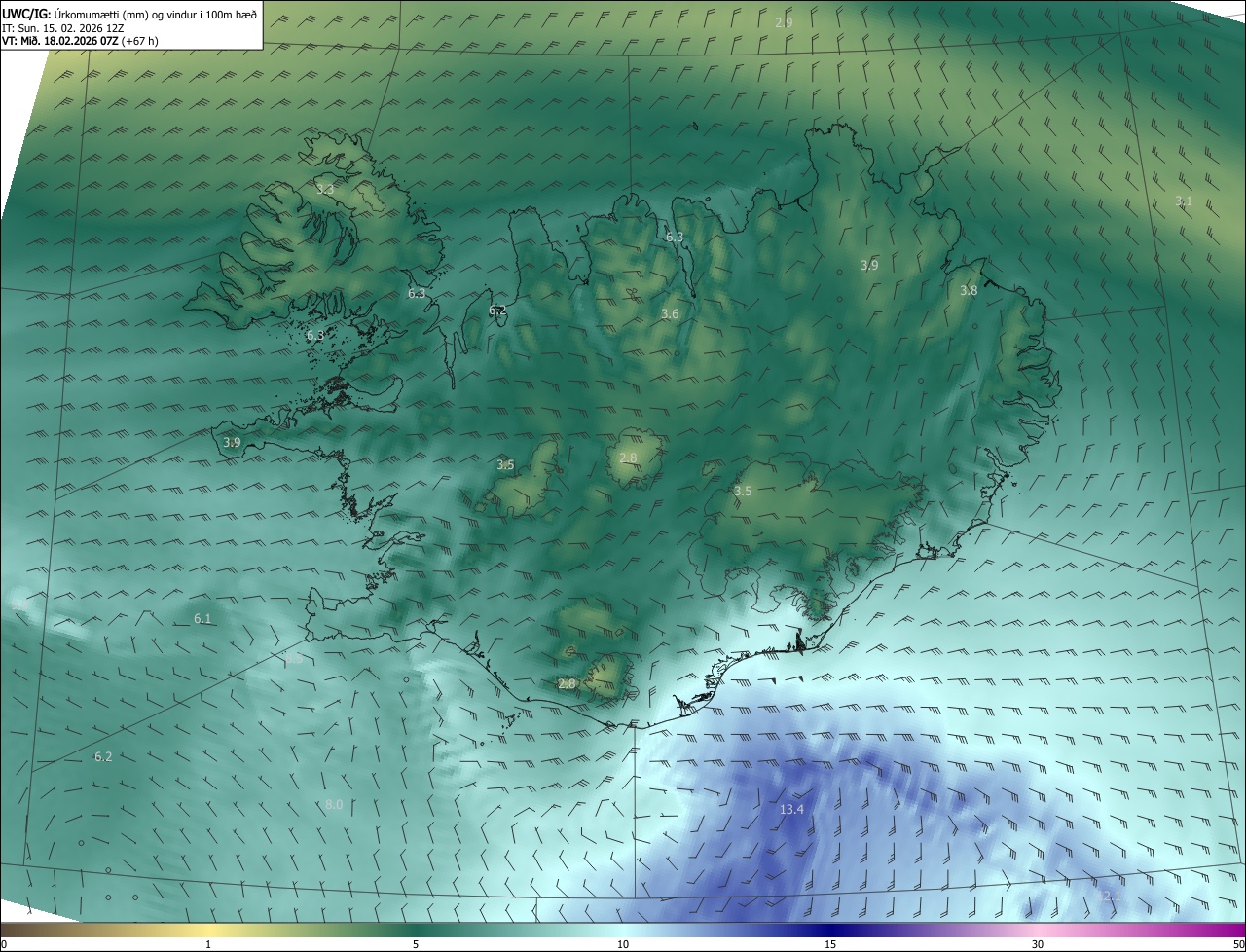Click the 3.9 label in northeast Iceland
The image size is (1246, 952).
coord(870,265)
